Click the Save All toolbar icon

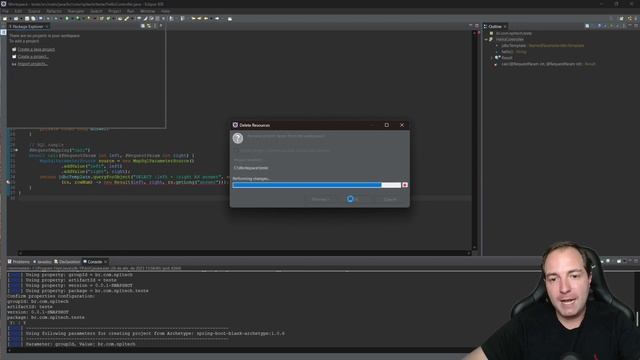point(33,19)
